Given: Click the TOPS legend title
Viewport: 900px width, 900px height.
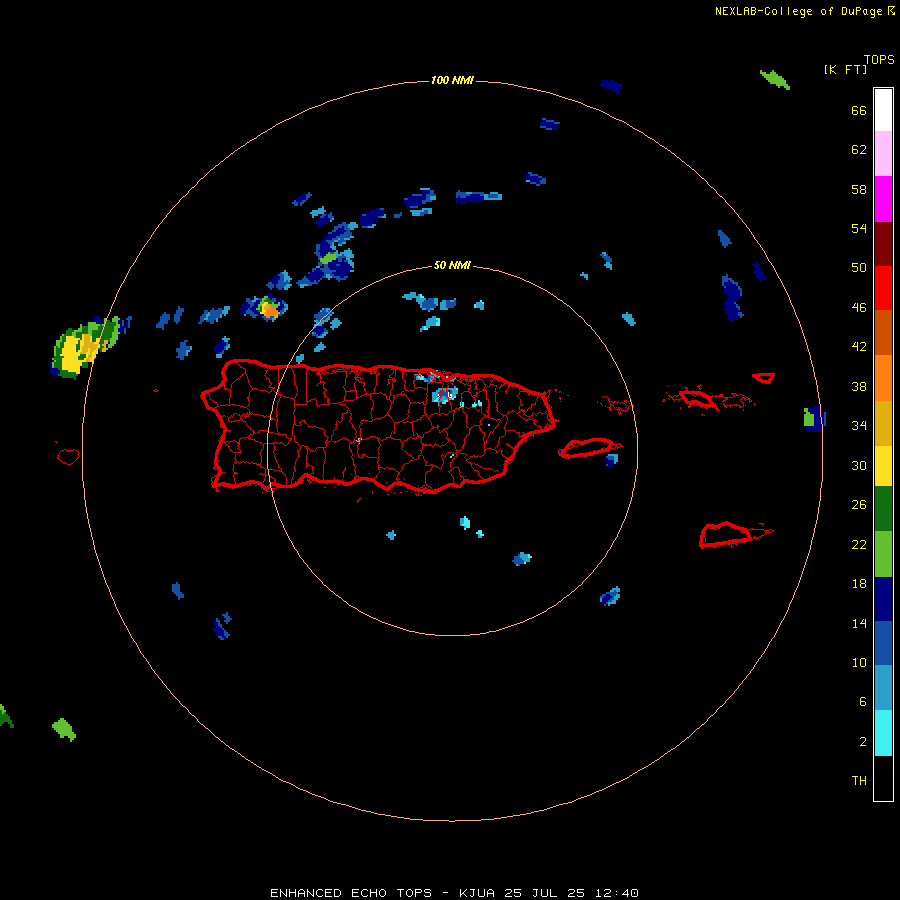Looking at the screenshot, I should pyautogui.click(x=879, y=59).
